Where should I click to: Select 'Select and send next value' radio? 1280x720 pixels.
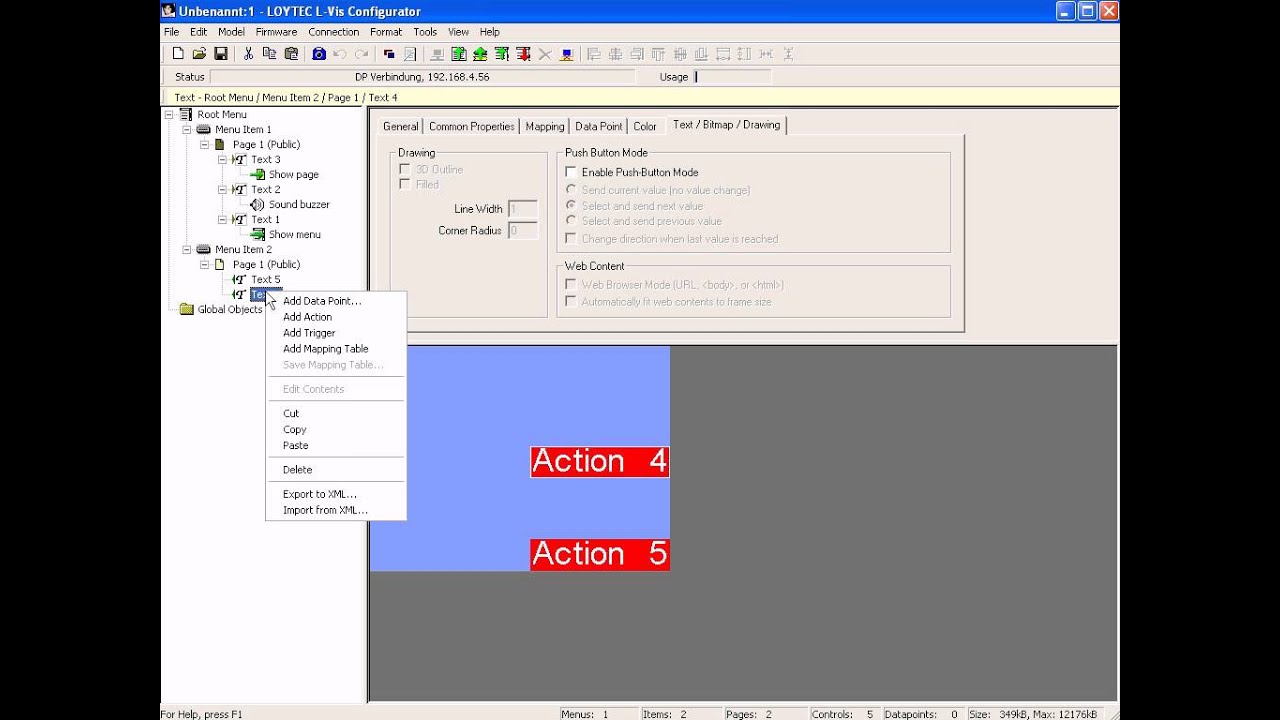(571, 206)
